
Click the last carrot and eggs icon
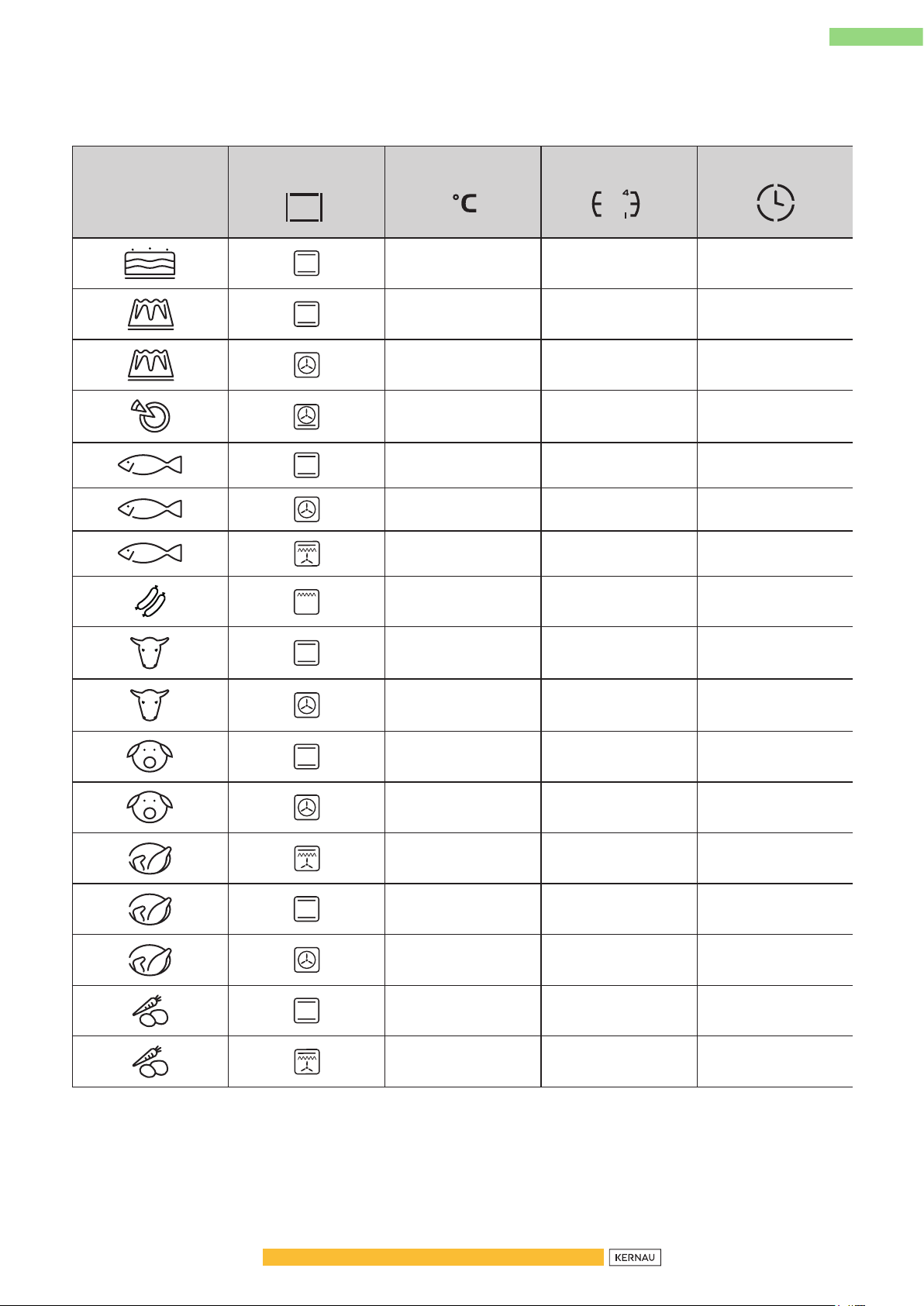[150, 1061]
